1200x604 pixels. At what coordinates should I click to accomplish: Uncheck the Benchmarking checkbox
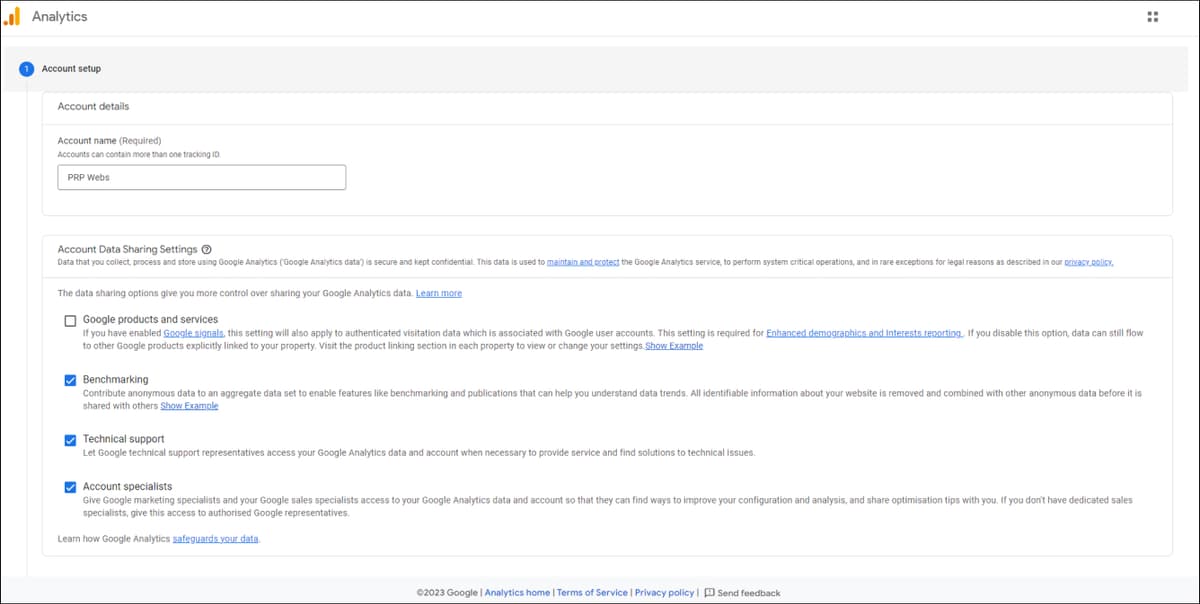tap(70, 380)
